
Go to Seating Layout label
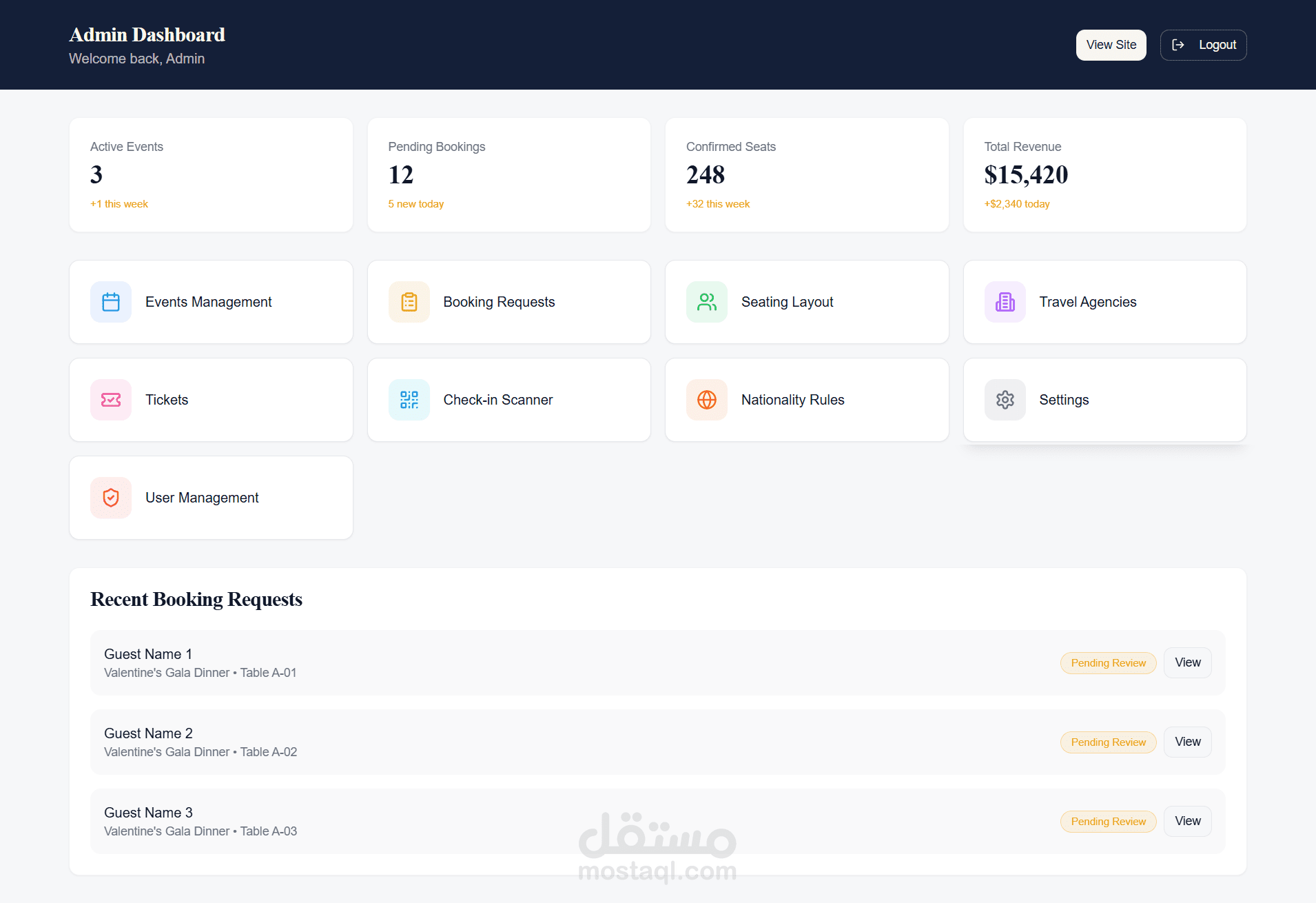point(788,302)
